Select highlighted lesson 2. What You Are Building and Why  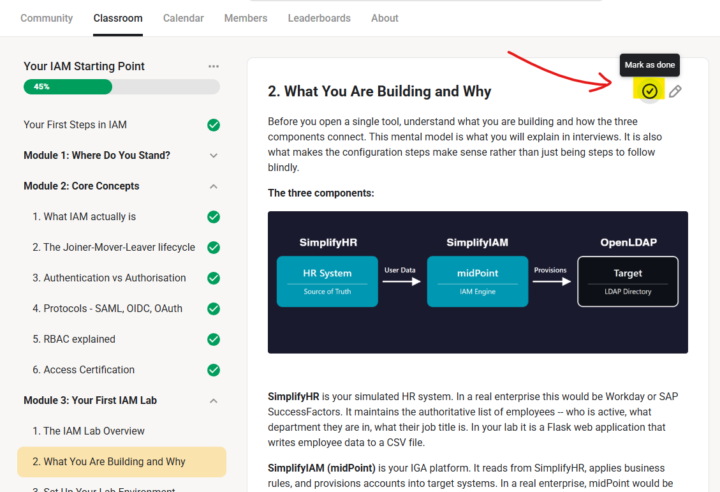coord(122,462)
